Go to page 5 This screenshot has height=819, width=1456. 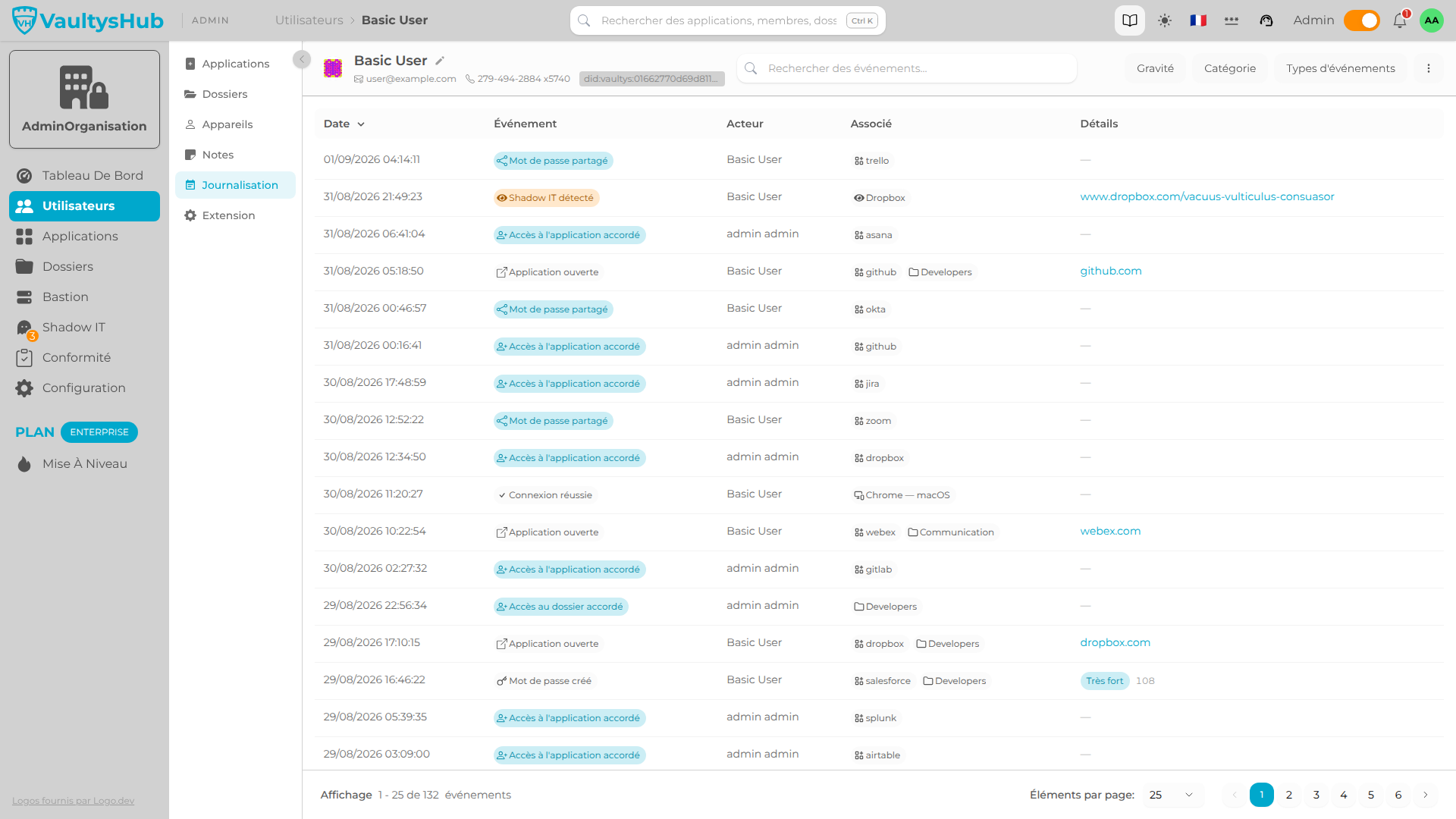[x=1371, y=795]
